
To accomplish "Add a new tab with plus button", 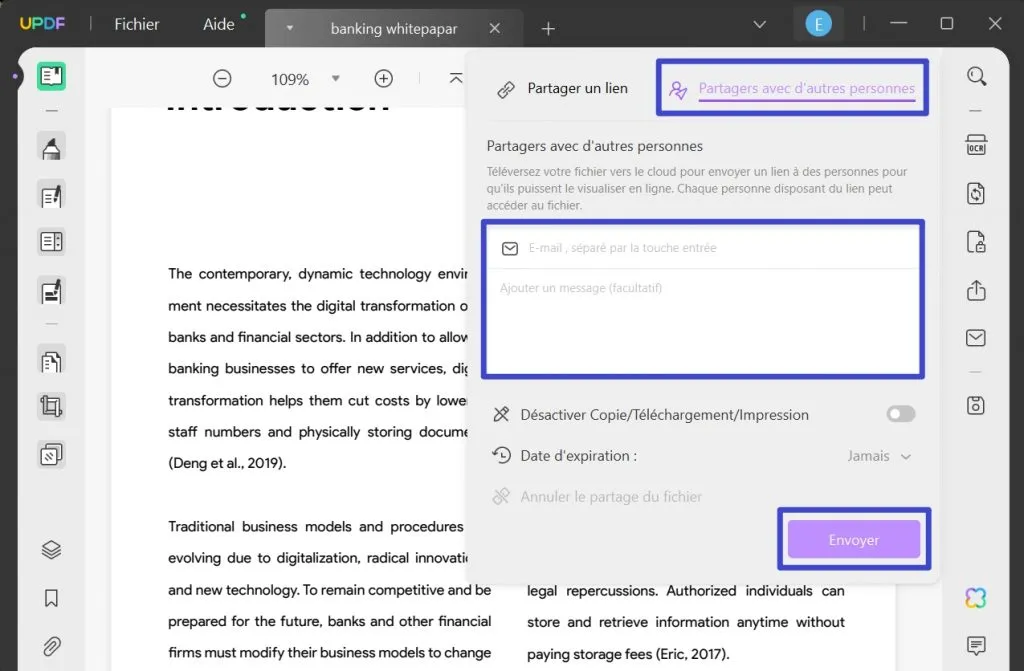I will [x=549, y=29].
